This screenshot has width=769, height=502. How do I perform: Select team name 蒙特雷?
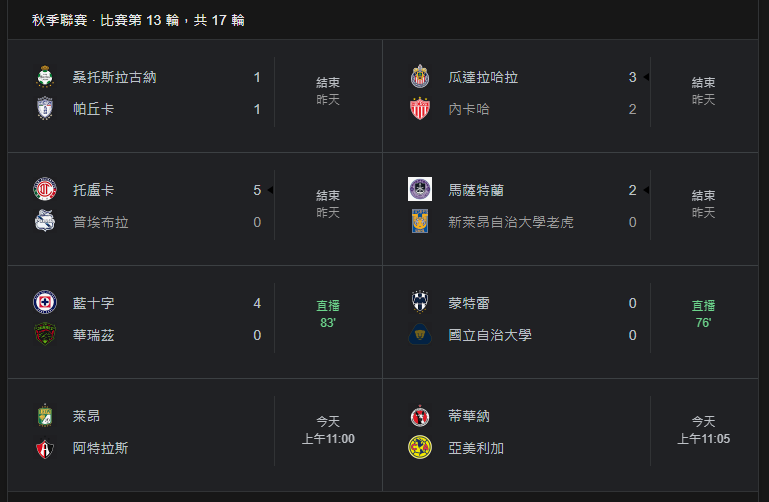(469, 303)
